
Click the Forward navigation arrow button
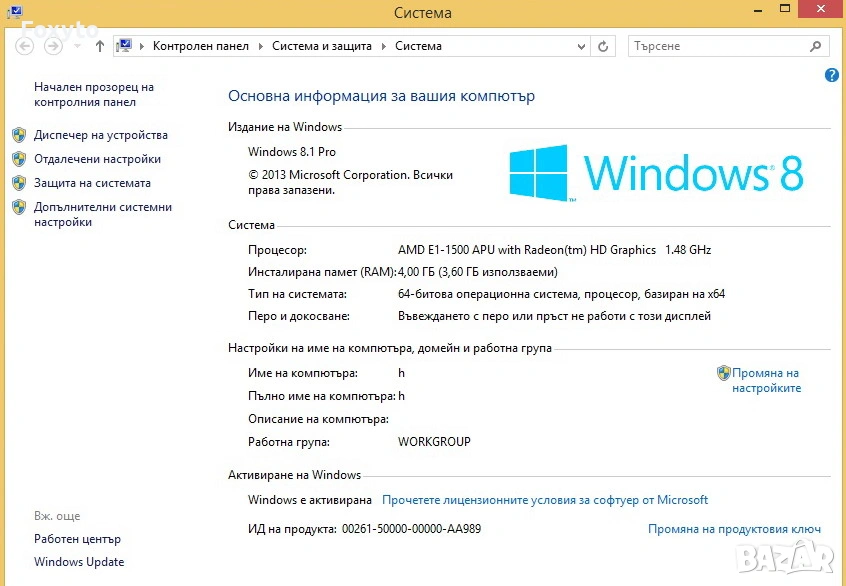click(54, 46)
